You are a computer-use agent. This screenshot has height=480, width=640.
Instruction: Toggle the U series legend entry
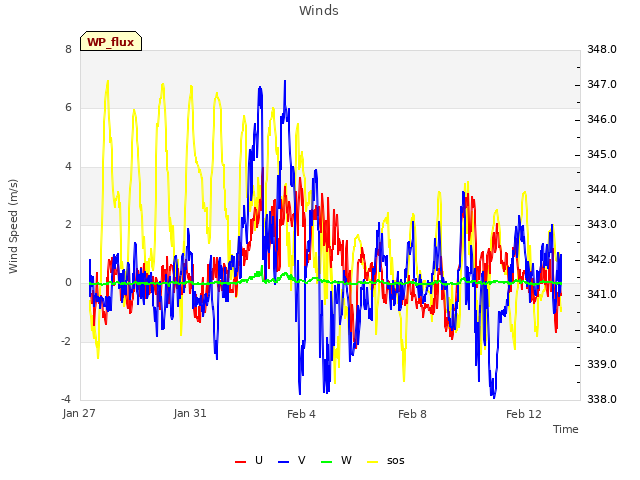[249, 460]
